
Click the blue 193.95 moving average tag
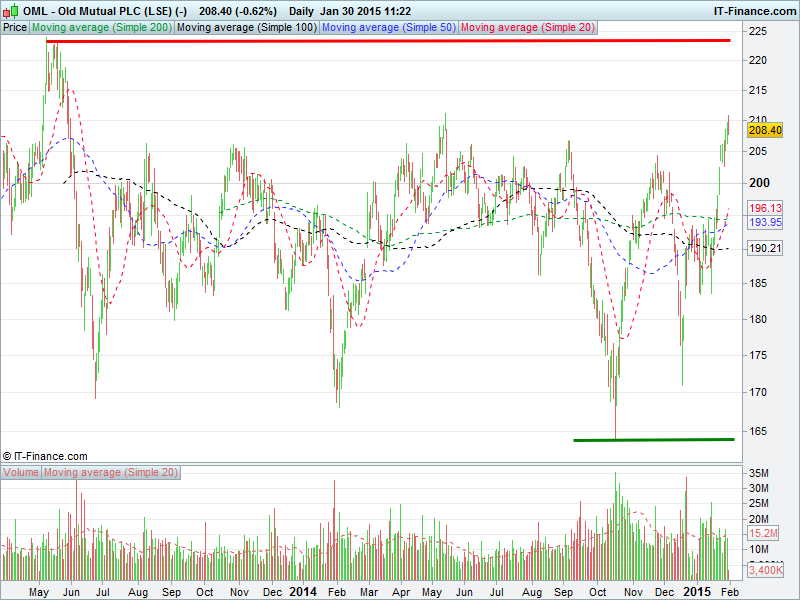click(765, 222)
